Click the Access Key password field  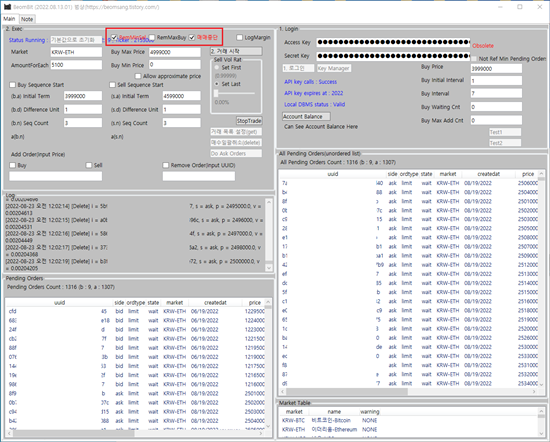pos(393,42)
